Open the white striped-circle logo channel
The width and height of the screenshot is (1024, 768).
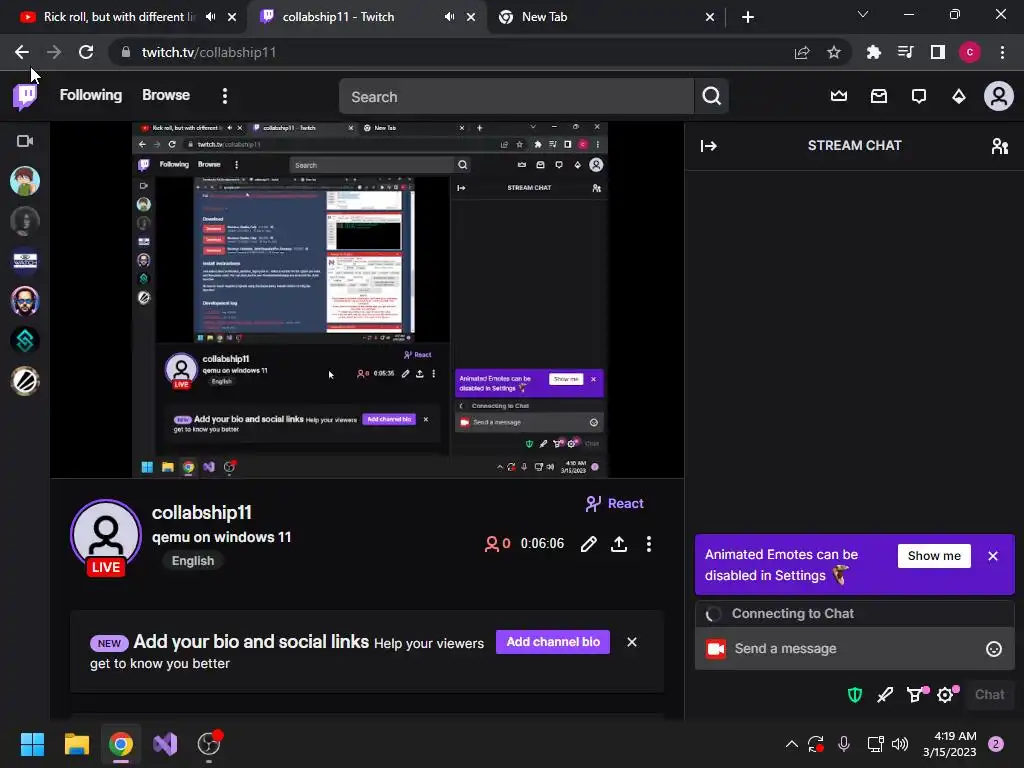25,381
